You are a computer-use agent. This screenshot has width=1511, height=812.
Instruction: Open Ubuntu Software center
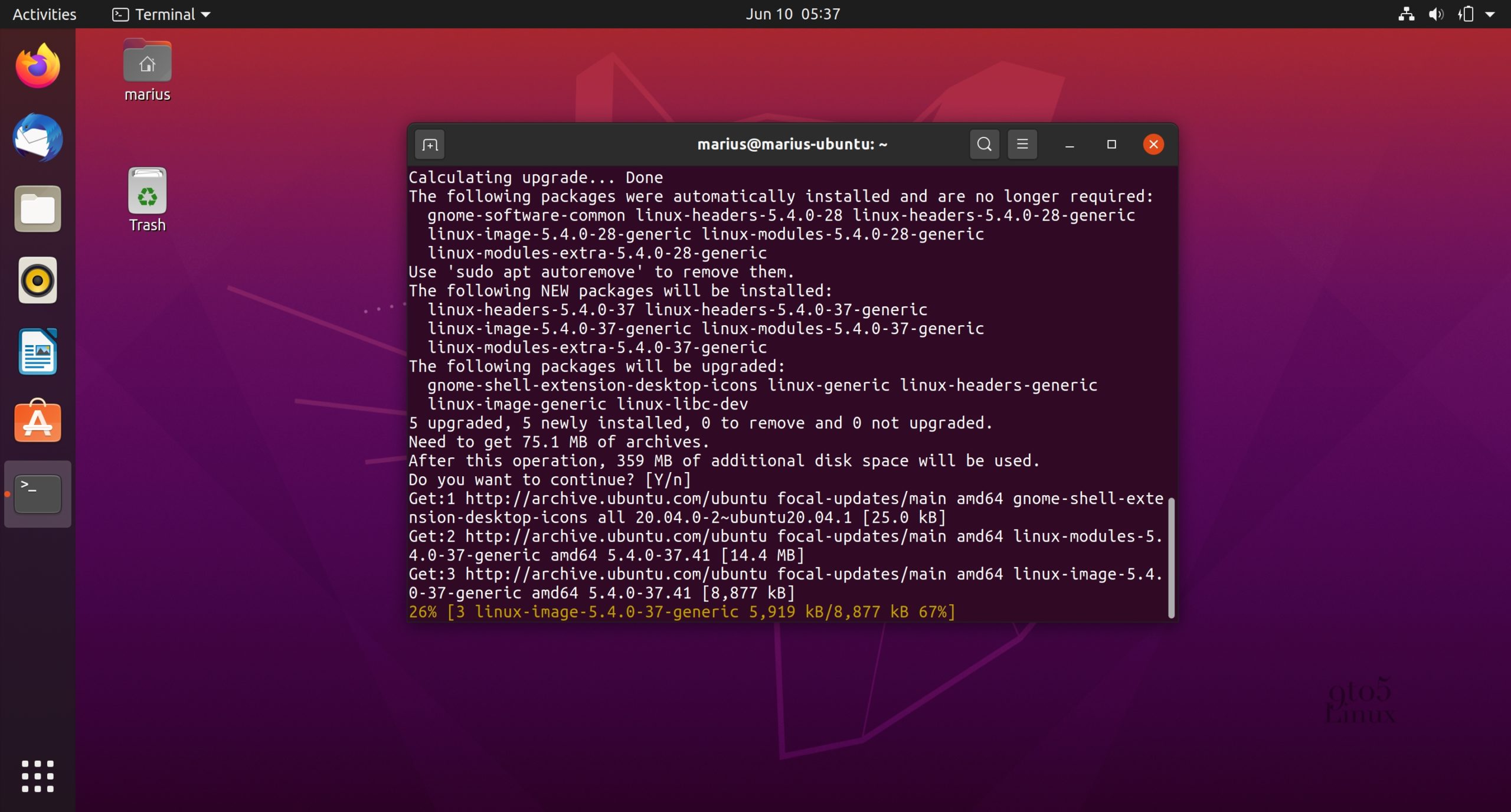[x=38, y=421]
